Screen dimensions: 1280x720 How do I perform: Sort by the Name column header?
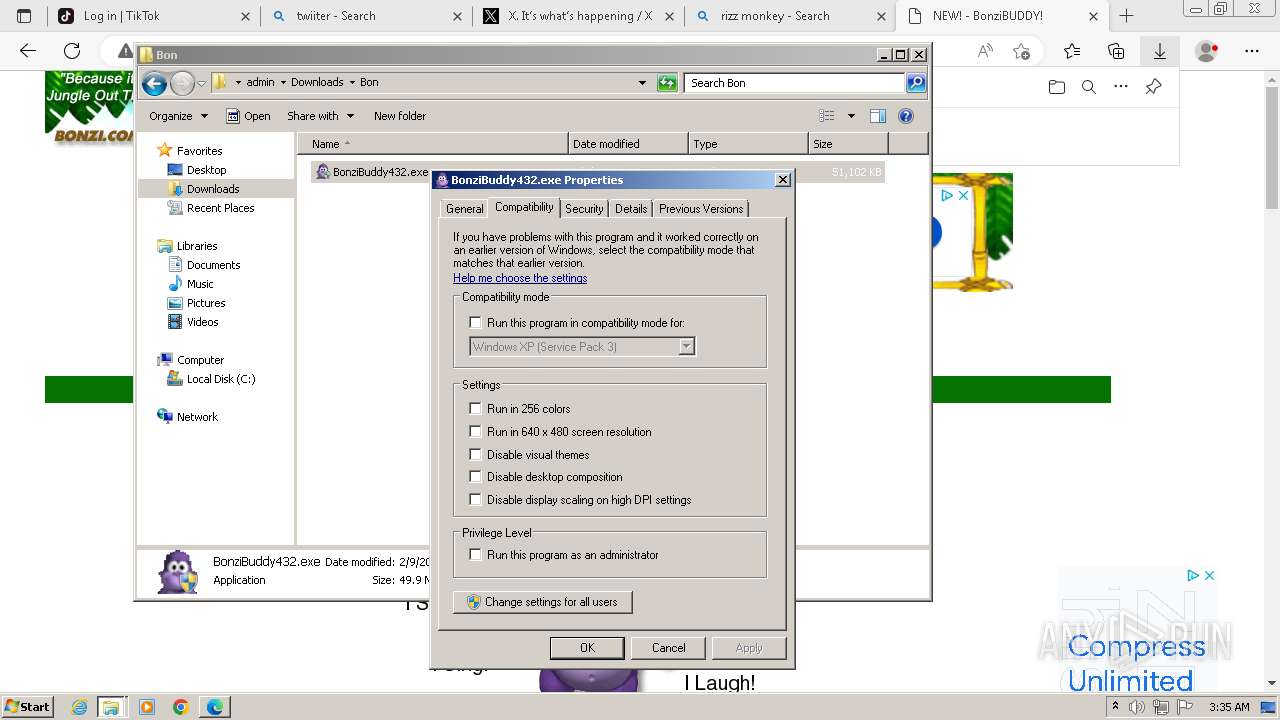coord(432,144)
